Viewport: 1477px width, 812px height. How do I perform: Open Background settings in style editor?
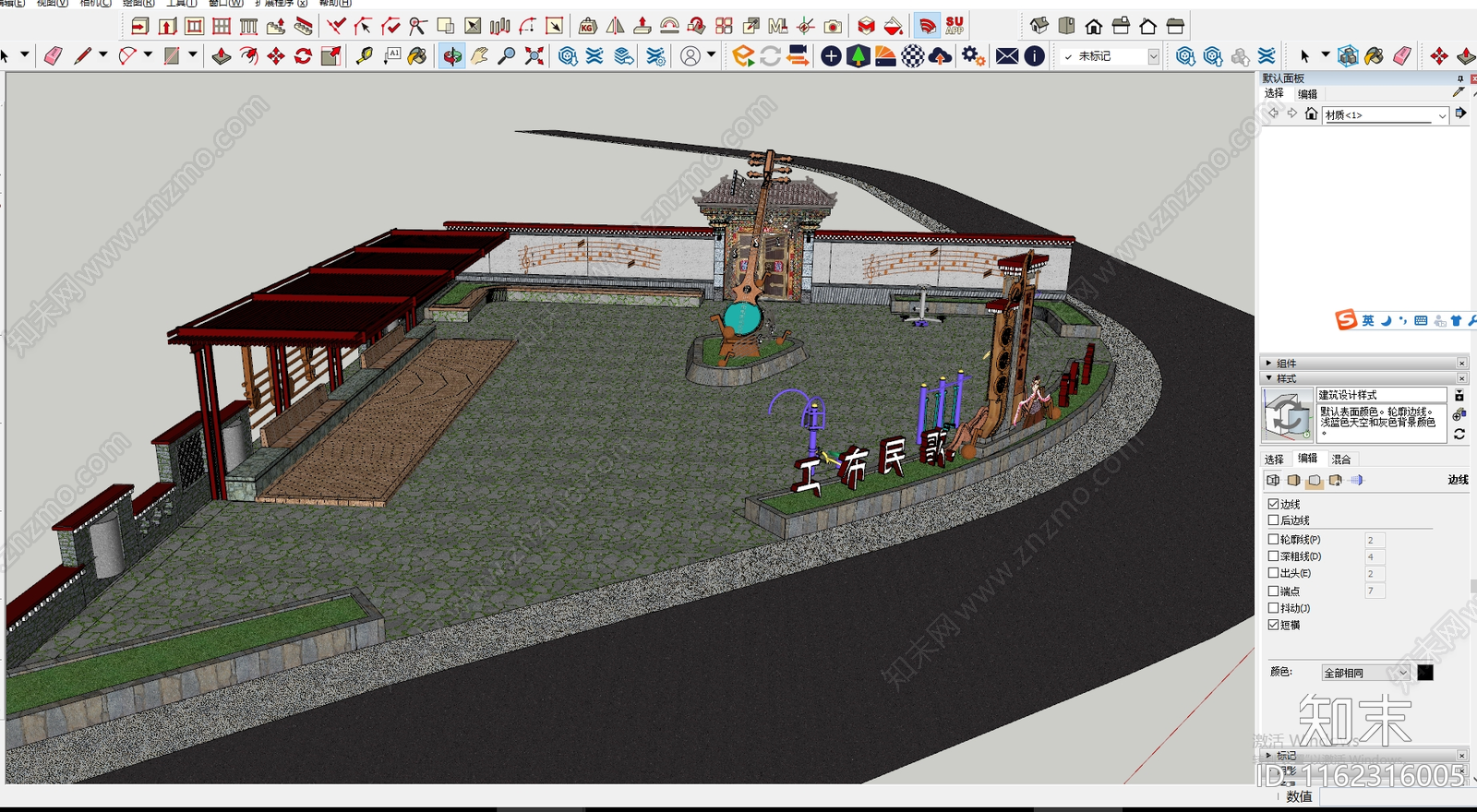pyautogui.click(x=1314, y=480)
